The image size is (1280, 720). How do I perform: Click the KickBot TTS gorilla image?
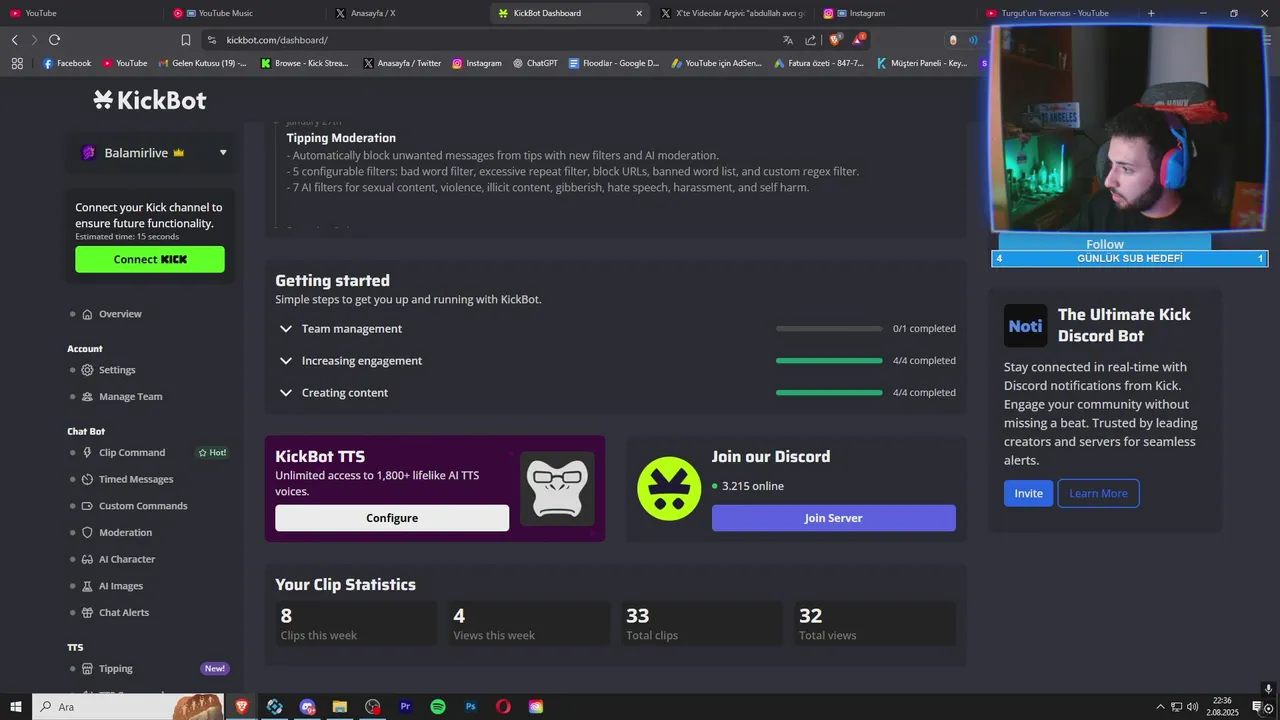557,489
